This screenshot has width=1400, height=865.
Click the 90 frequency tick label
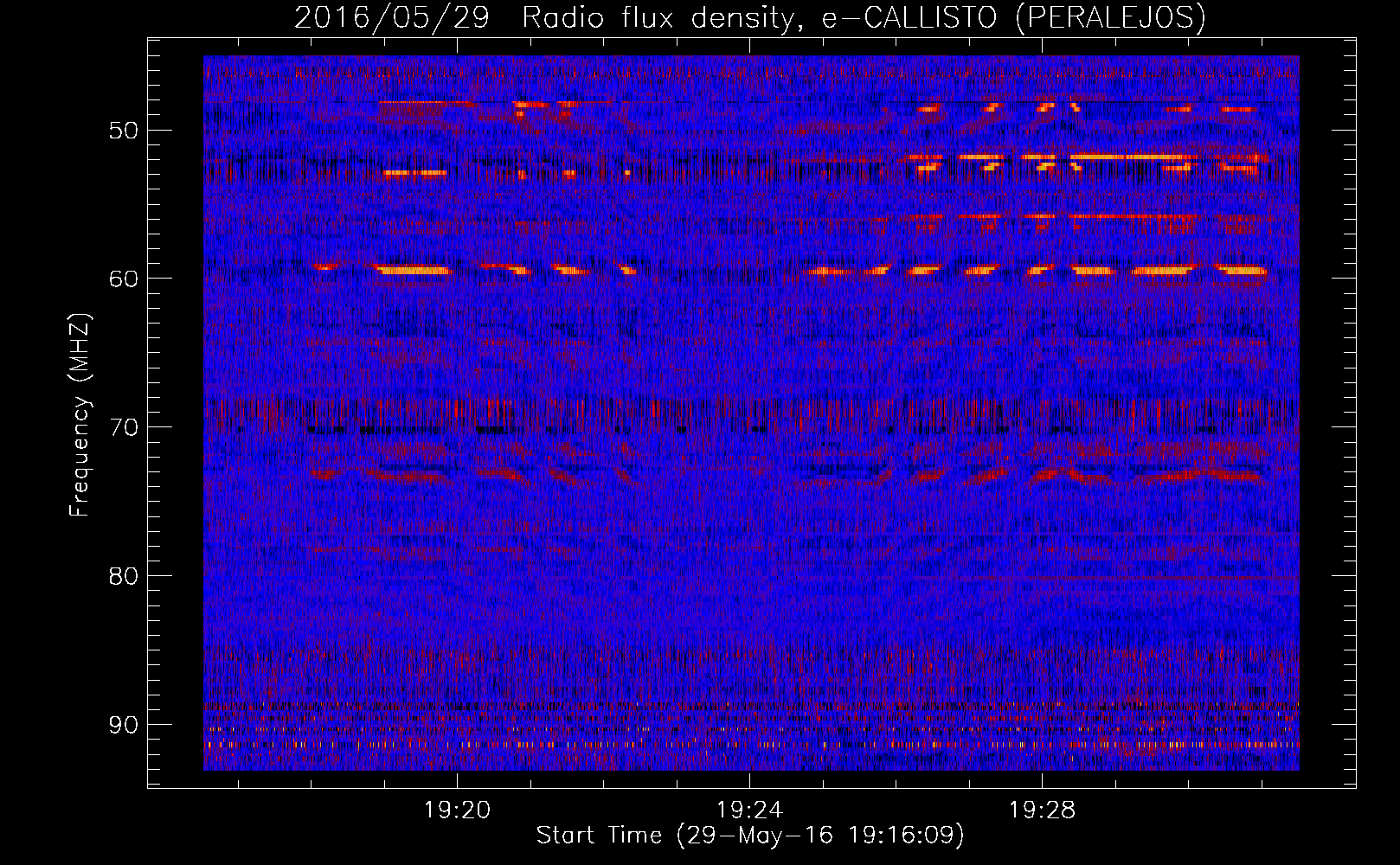123,725
